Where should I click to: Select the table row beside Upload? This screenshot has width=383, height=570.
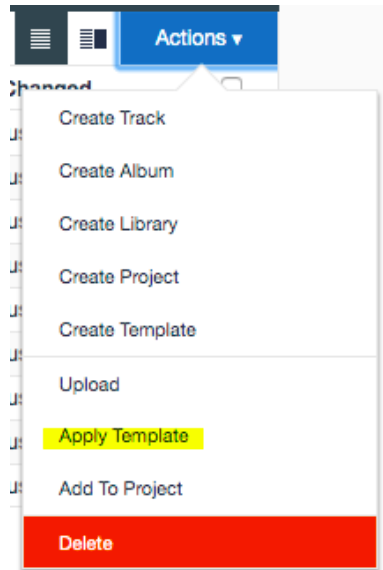[16, 399]
